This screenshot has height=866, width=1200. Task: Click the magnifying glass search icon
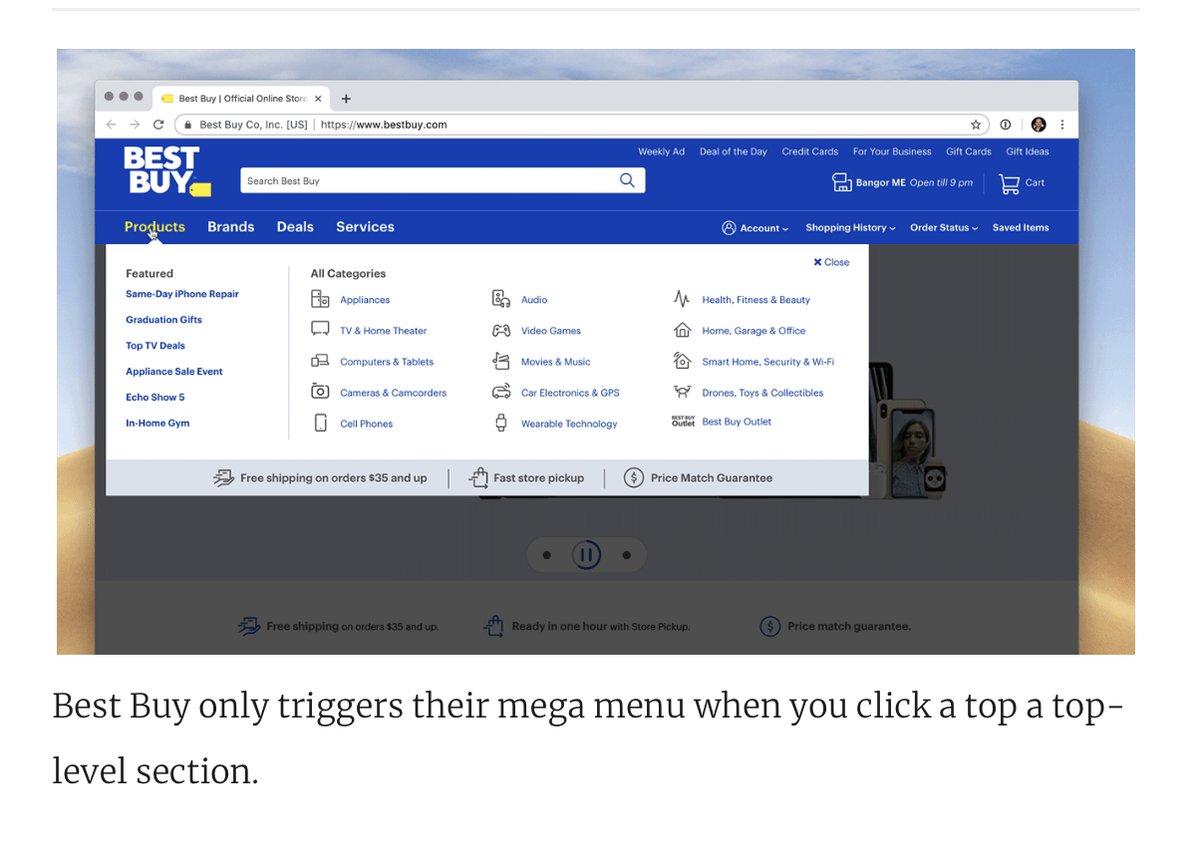pyautogui.click(x=627, y=181)
